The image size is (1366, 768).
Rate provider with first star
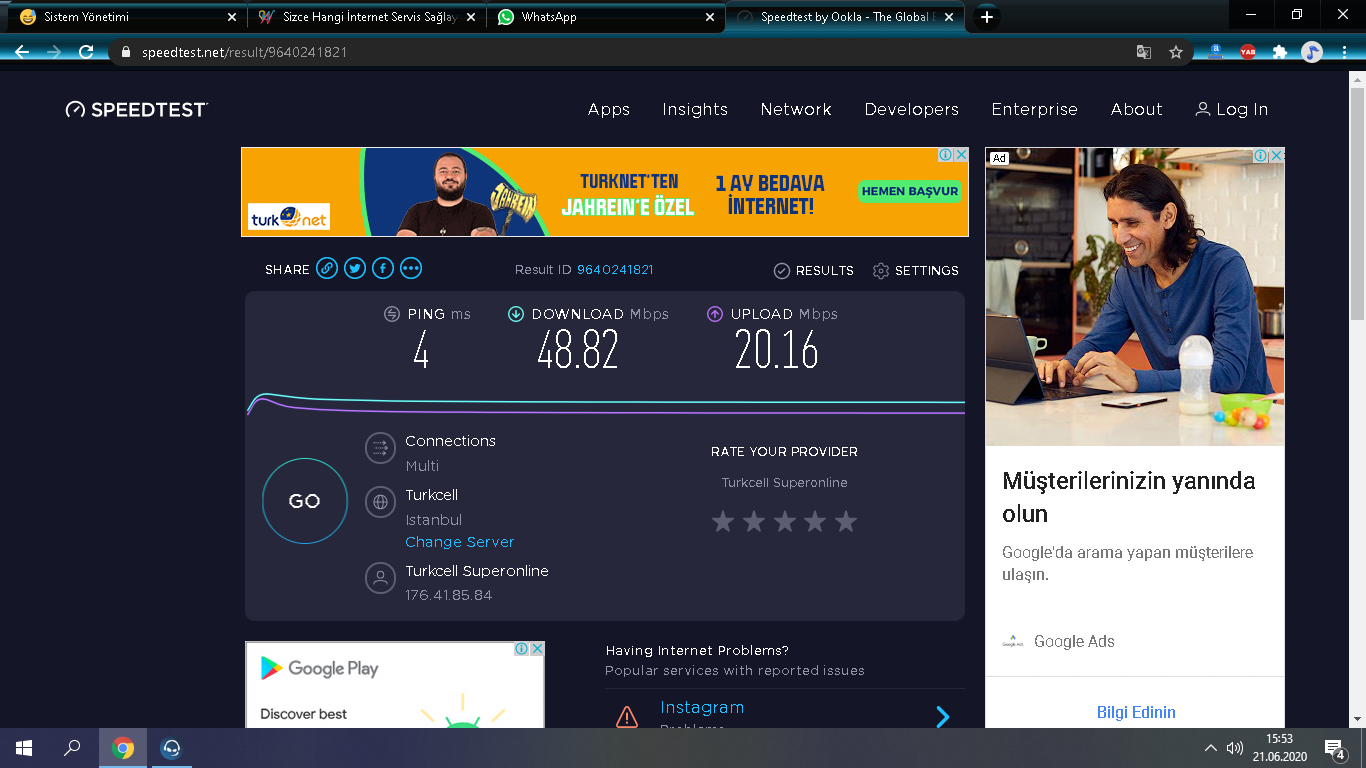723,521
